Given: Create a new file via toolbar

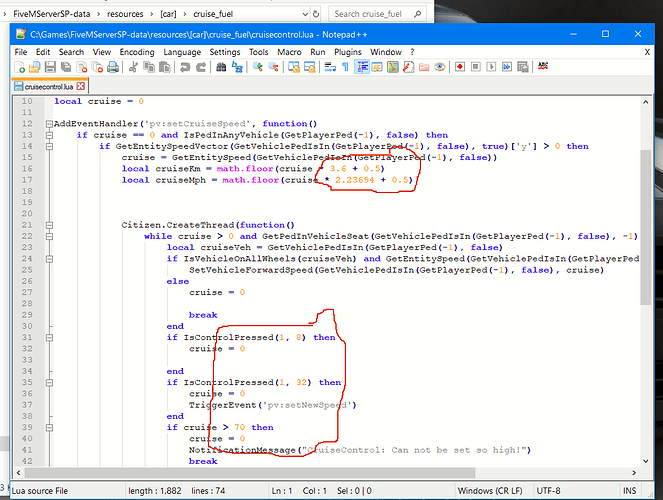Looking at the screenshot, I should tap(19, 67).
